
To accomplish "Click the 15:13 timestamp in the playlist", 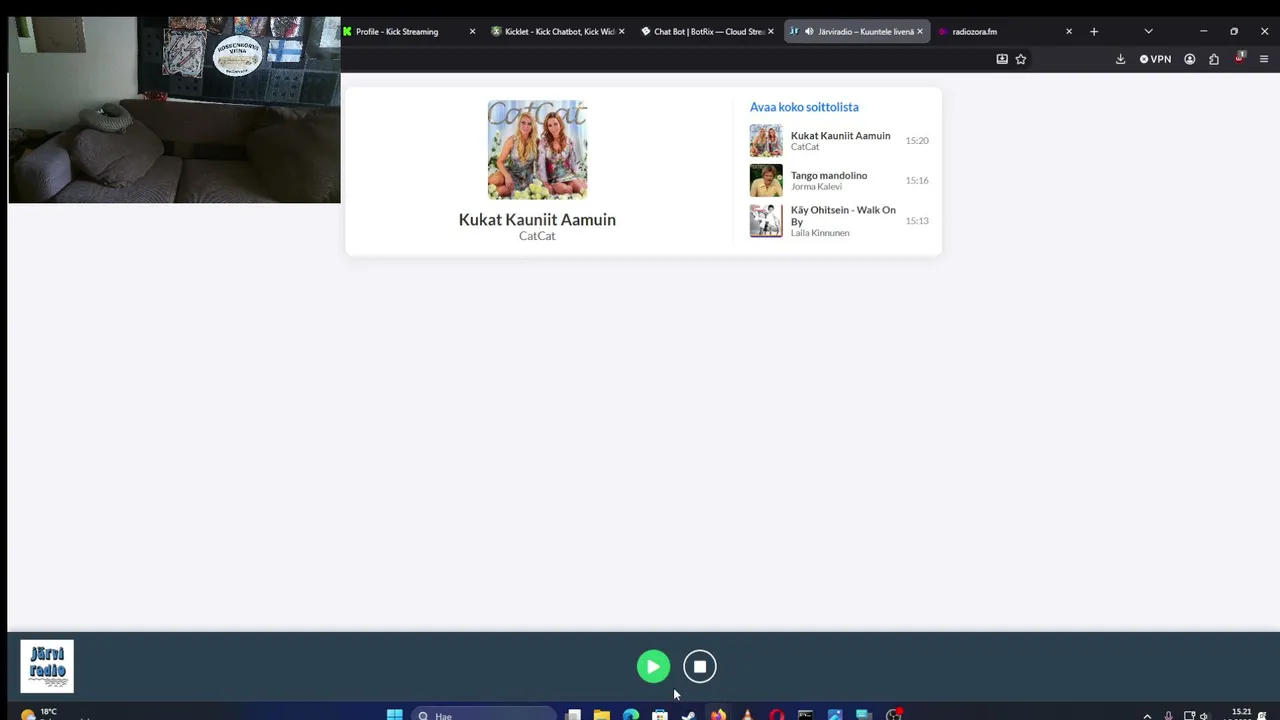I will pos(917,221).
